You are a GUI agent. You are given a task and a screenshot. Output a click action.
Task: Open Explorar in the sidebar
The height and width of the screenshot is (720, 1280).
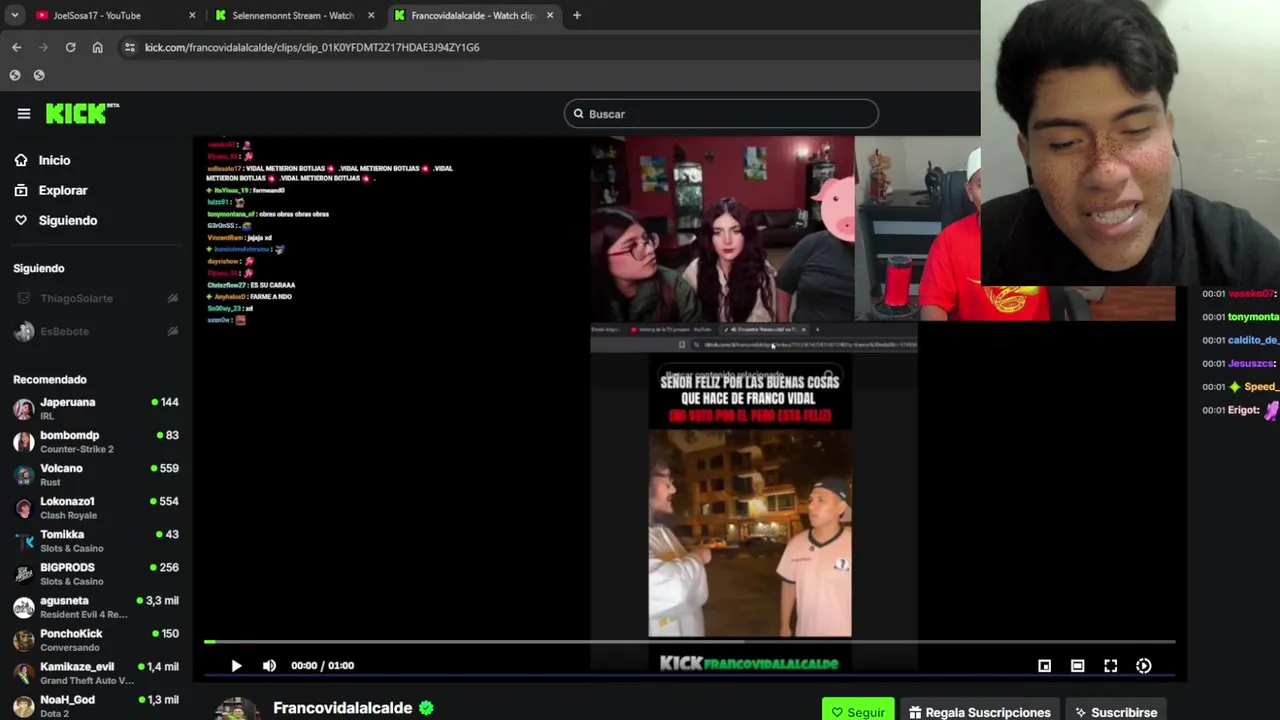(63, 190)
